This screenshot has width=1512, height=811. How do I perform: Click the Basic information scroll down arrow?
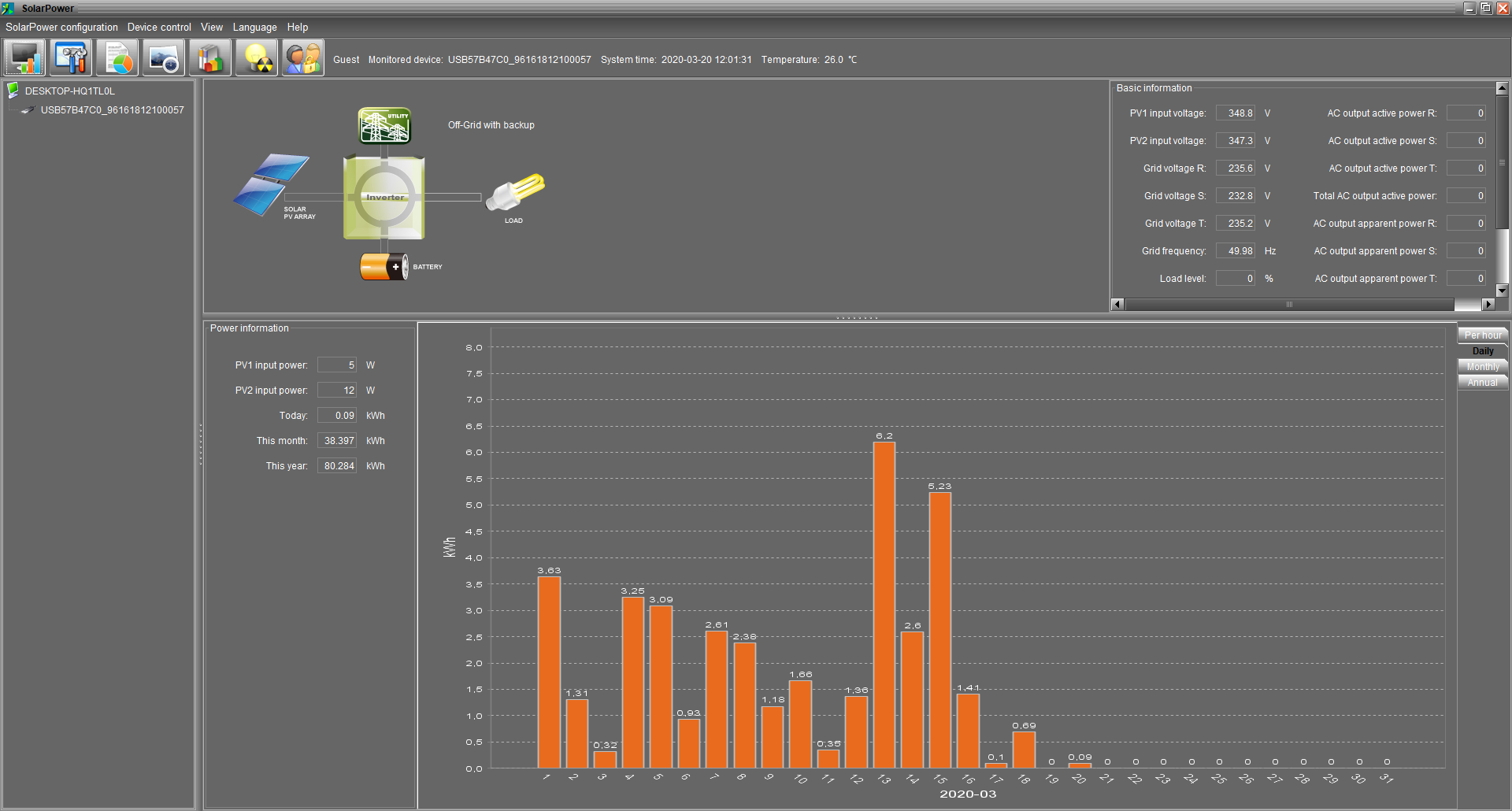[x=1502, y=291]
